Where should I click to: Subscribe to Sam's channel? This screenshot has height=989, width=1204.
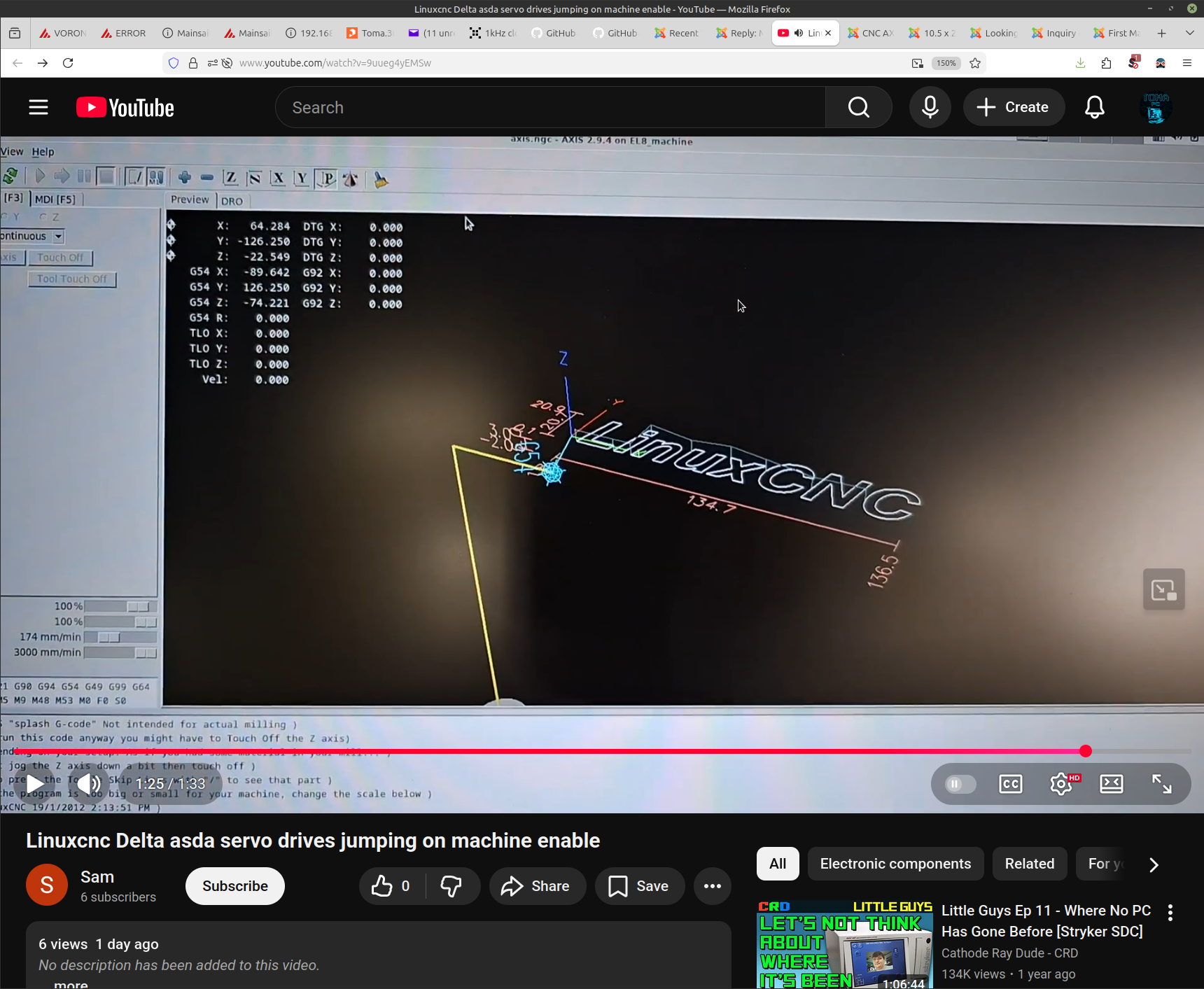(235, 886)
